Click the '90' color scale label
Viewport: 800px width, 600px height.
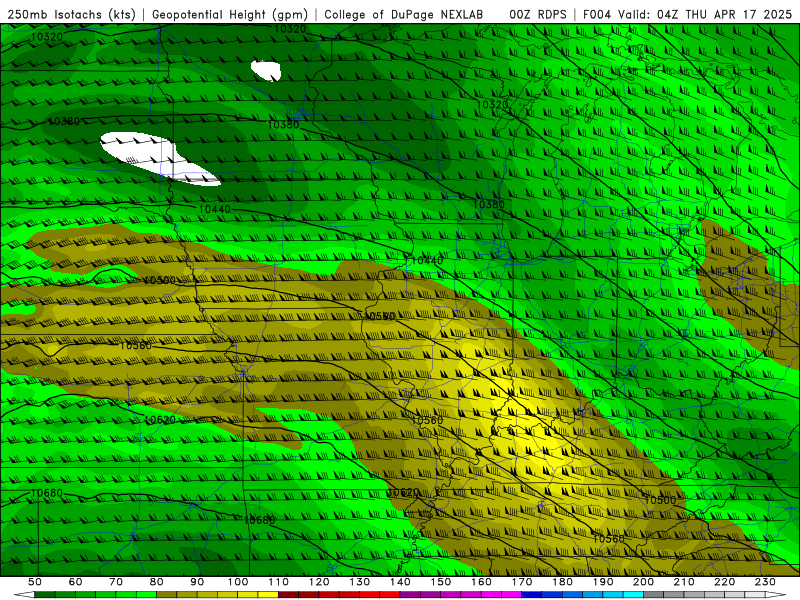tap(197, 582)
